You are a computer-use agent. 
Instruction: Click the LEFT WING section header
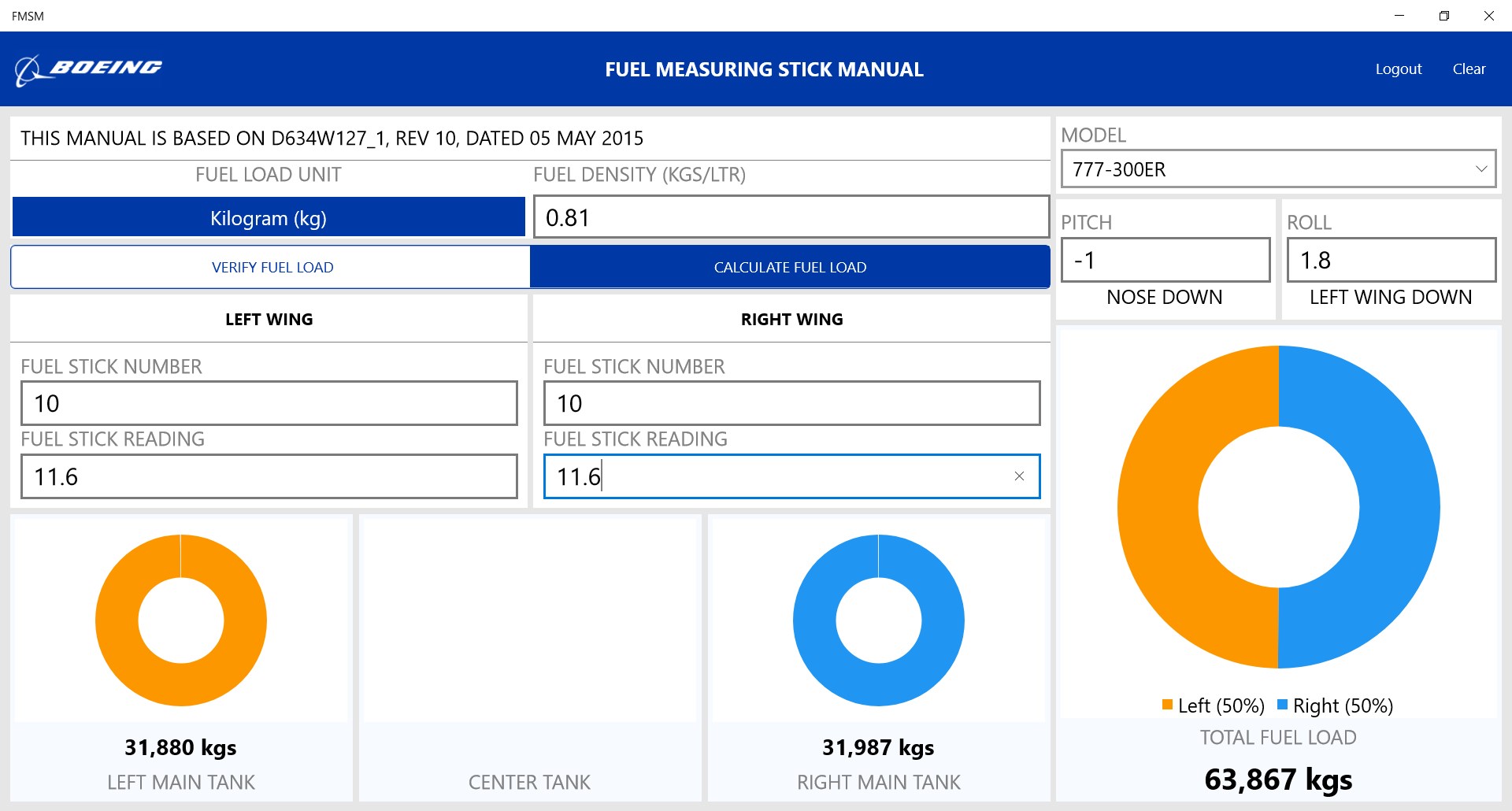tap(269, 319)
